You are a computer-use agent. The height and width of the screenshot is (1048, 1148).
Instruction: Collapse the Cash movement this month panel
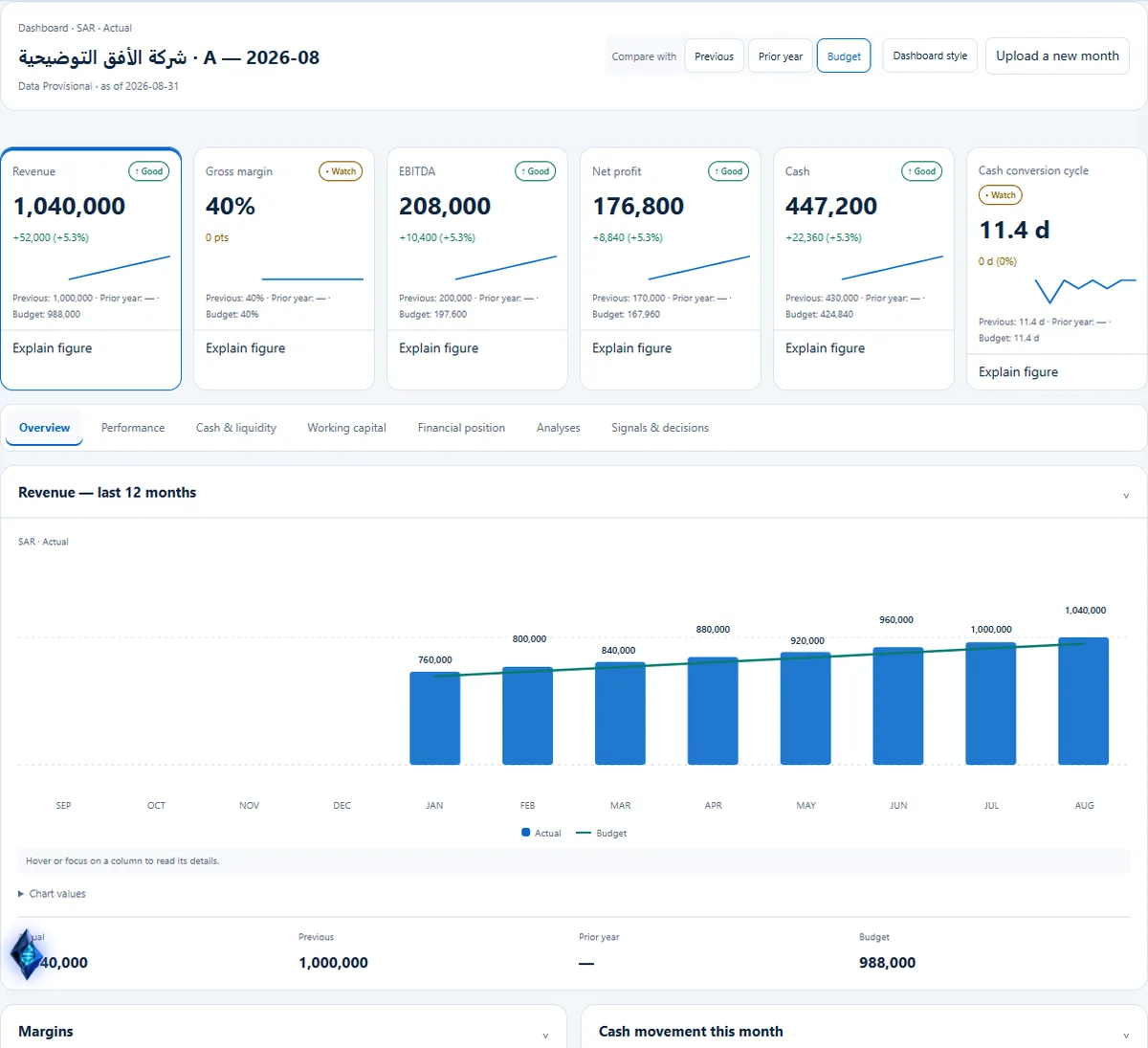[x=1126, y=1035]
